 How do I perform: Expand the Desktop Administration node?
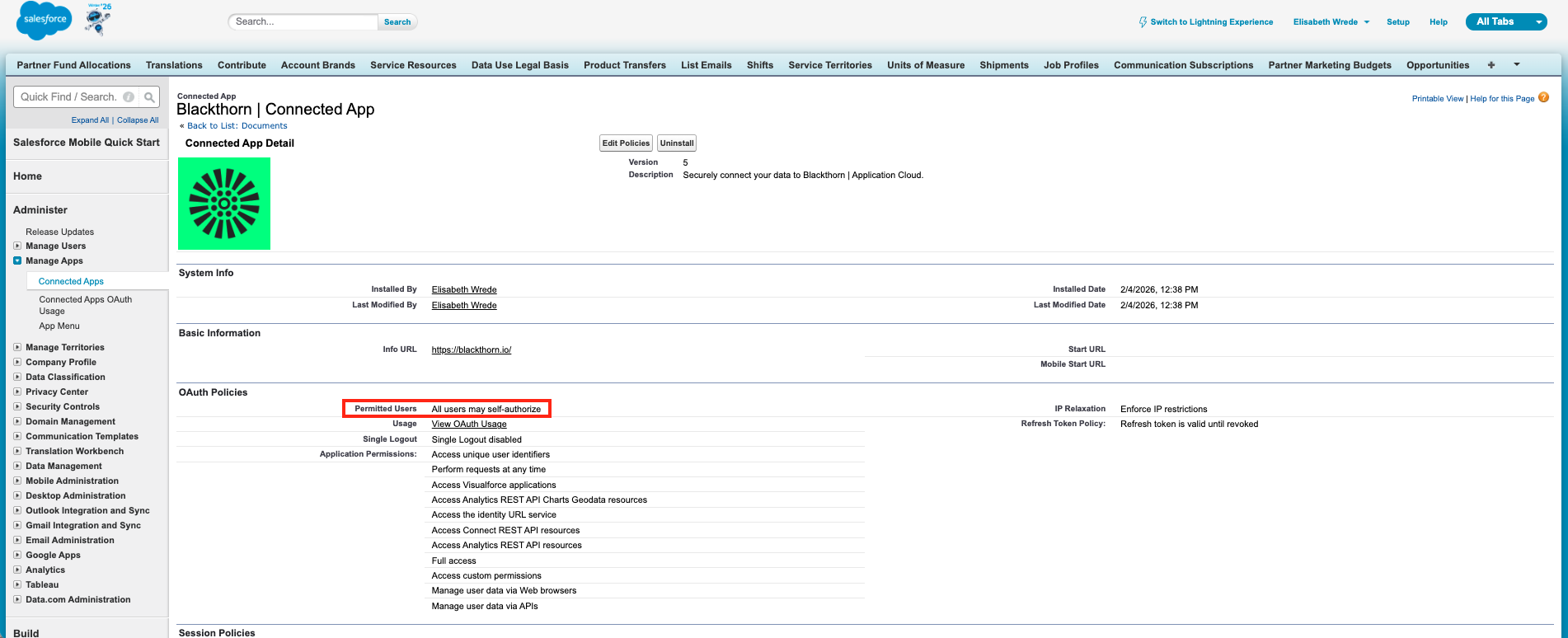(x=17, y=495)
